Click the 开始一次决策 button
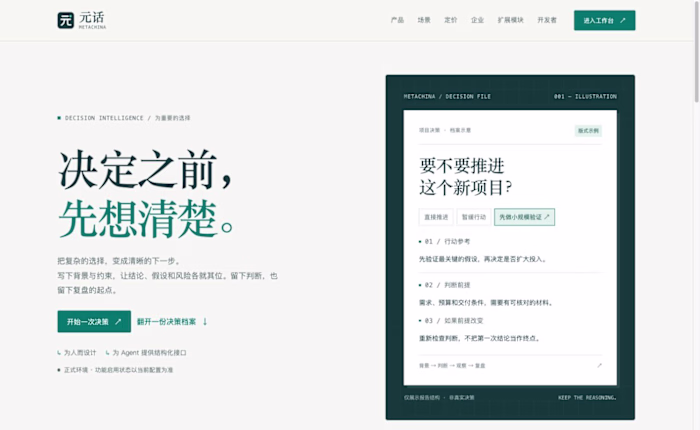Screen dimensions: 700x430 point(94,321)
